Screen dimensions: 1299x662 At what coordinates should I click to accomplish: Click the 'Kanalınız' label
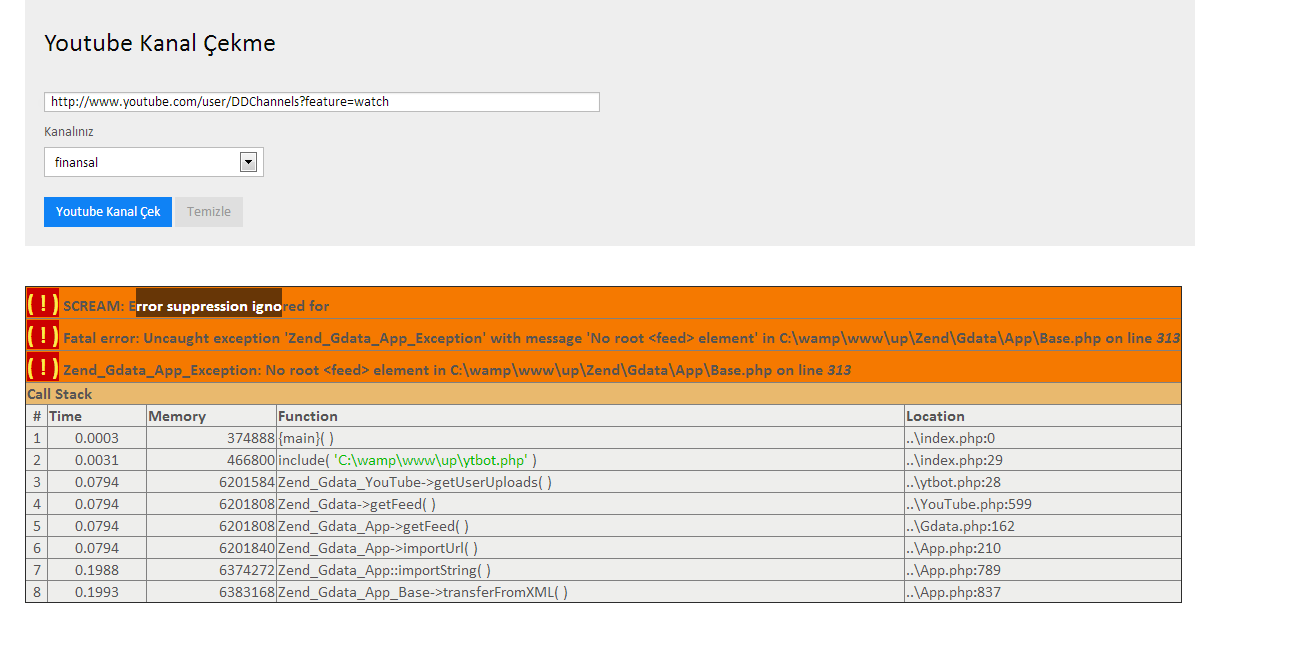pyautogui.click(x=69, y=131)
